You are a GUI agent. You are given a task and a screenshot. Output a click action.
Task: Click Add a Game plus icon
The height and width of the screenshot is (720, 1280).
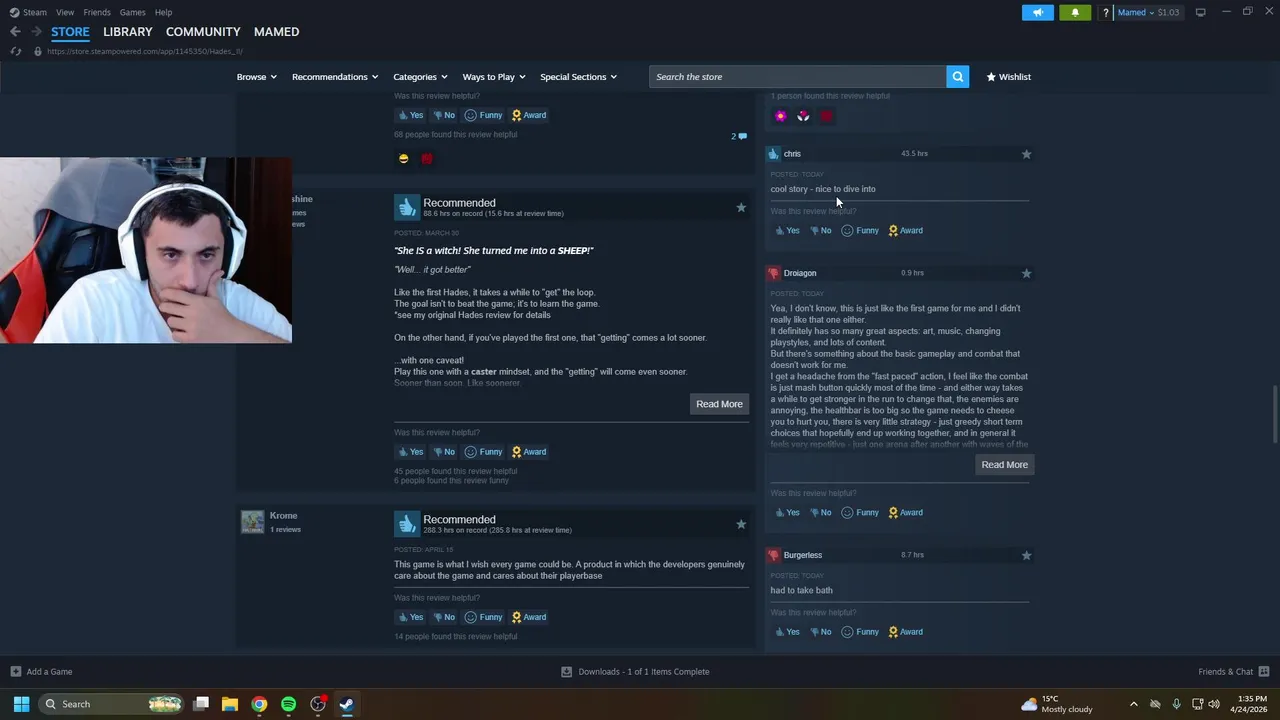click(15, 672)
